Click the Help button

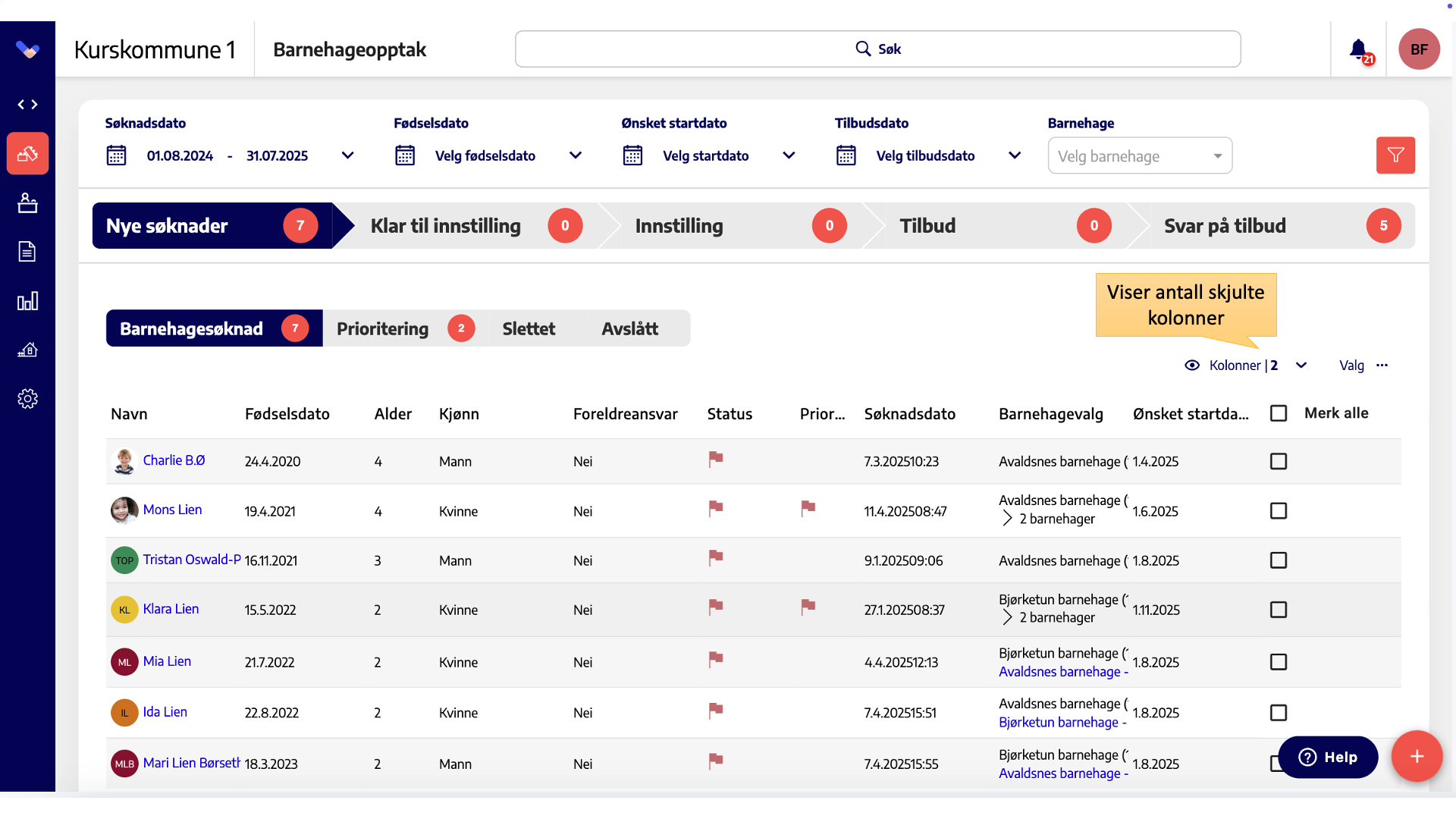coord(1327,757)
